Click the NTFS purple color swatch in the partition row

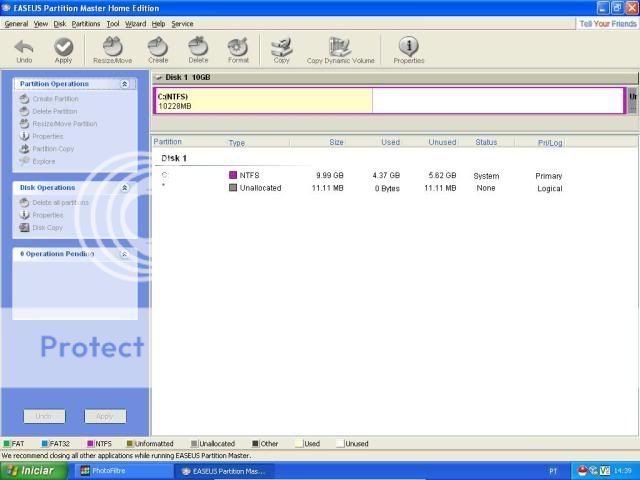233,175
